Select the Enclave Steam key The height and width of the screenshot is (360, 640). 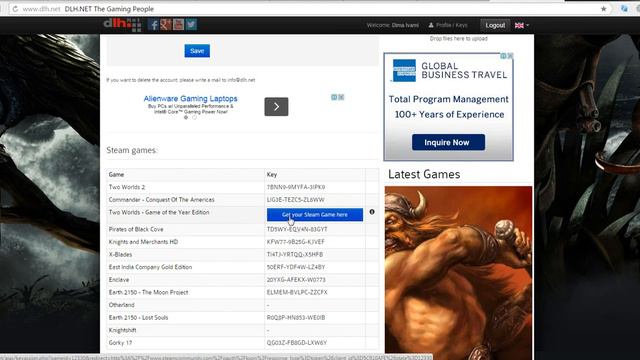coord(296,280)
